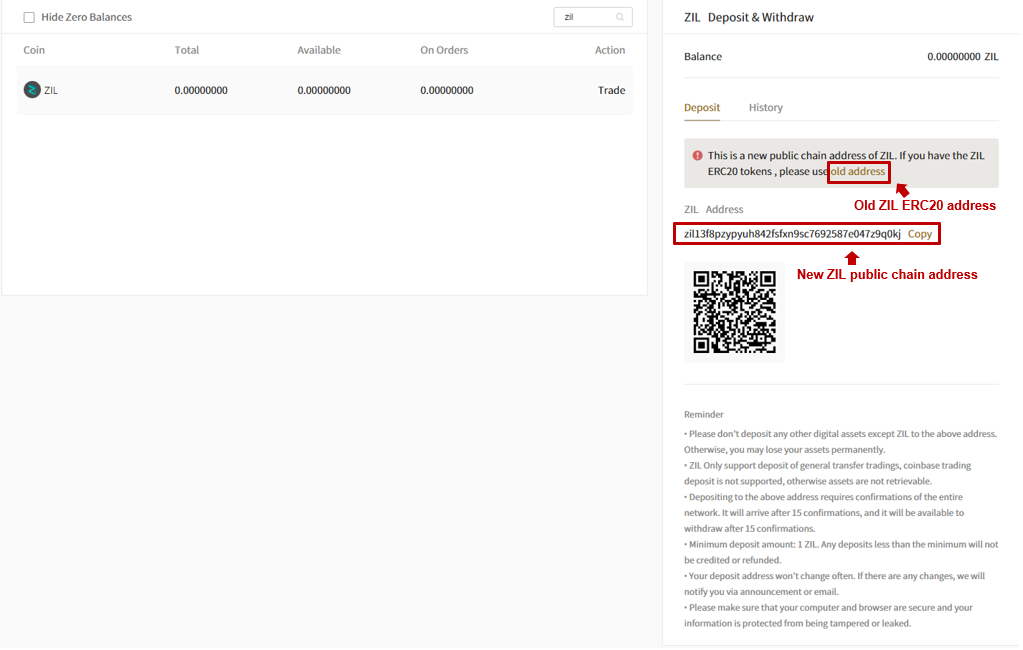
Task: Click the 'Minimum deposit amount: 1 ZIL' reminder
Action: [841, 552]
